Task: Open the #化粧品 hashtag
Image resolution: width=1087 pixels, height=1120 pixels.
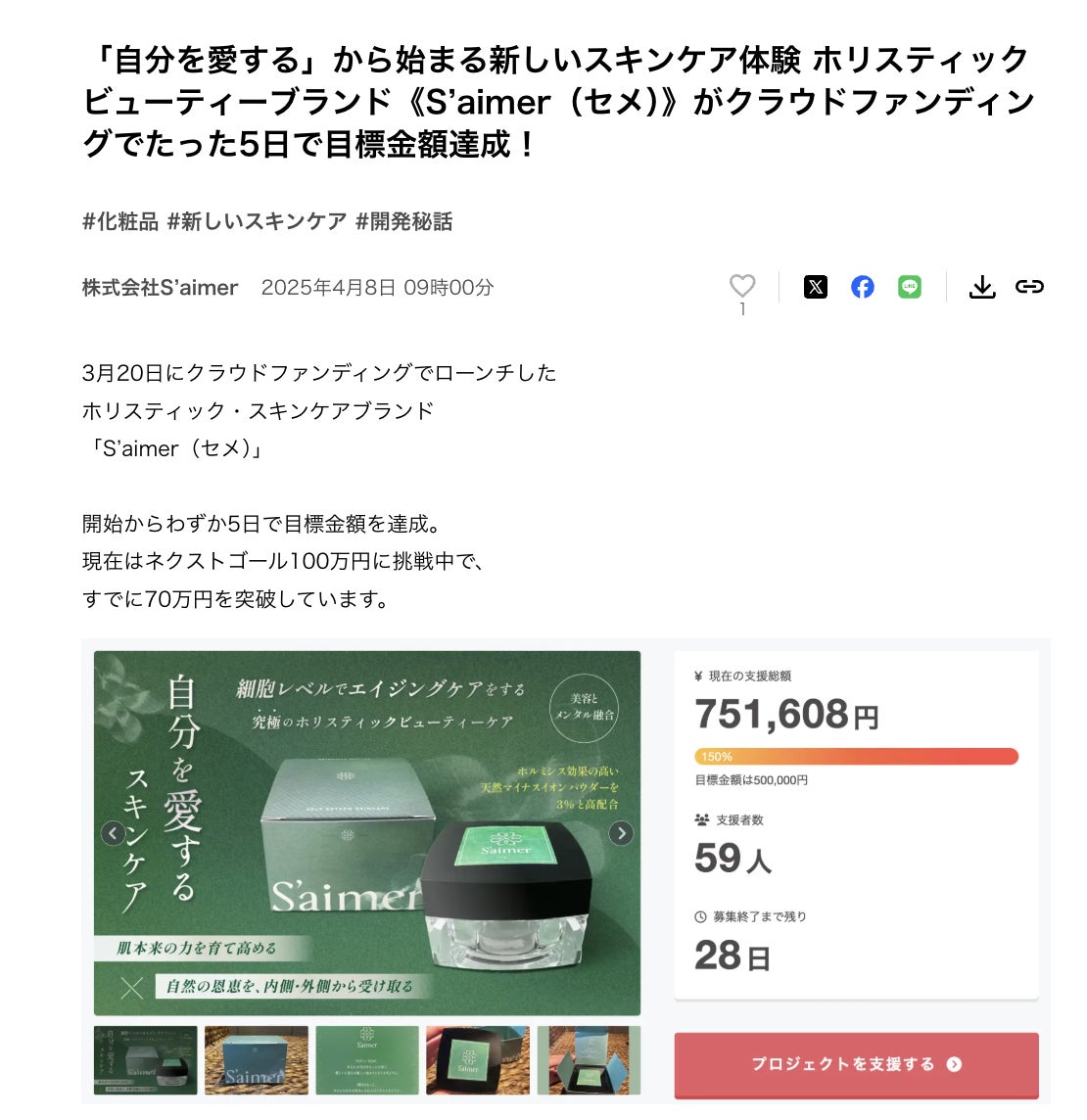Action: tap(120, 221)
